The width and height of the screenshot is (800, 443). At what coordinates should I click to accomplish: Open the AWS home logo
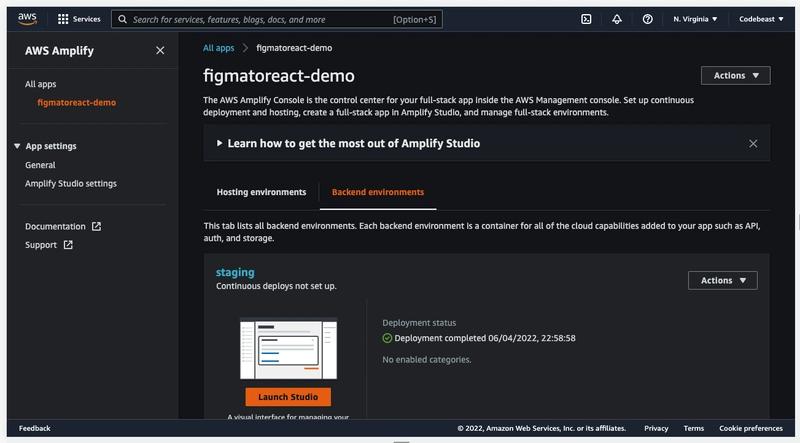coord(27,19)
